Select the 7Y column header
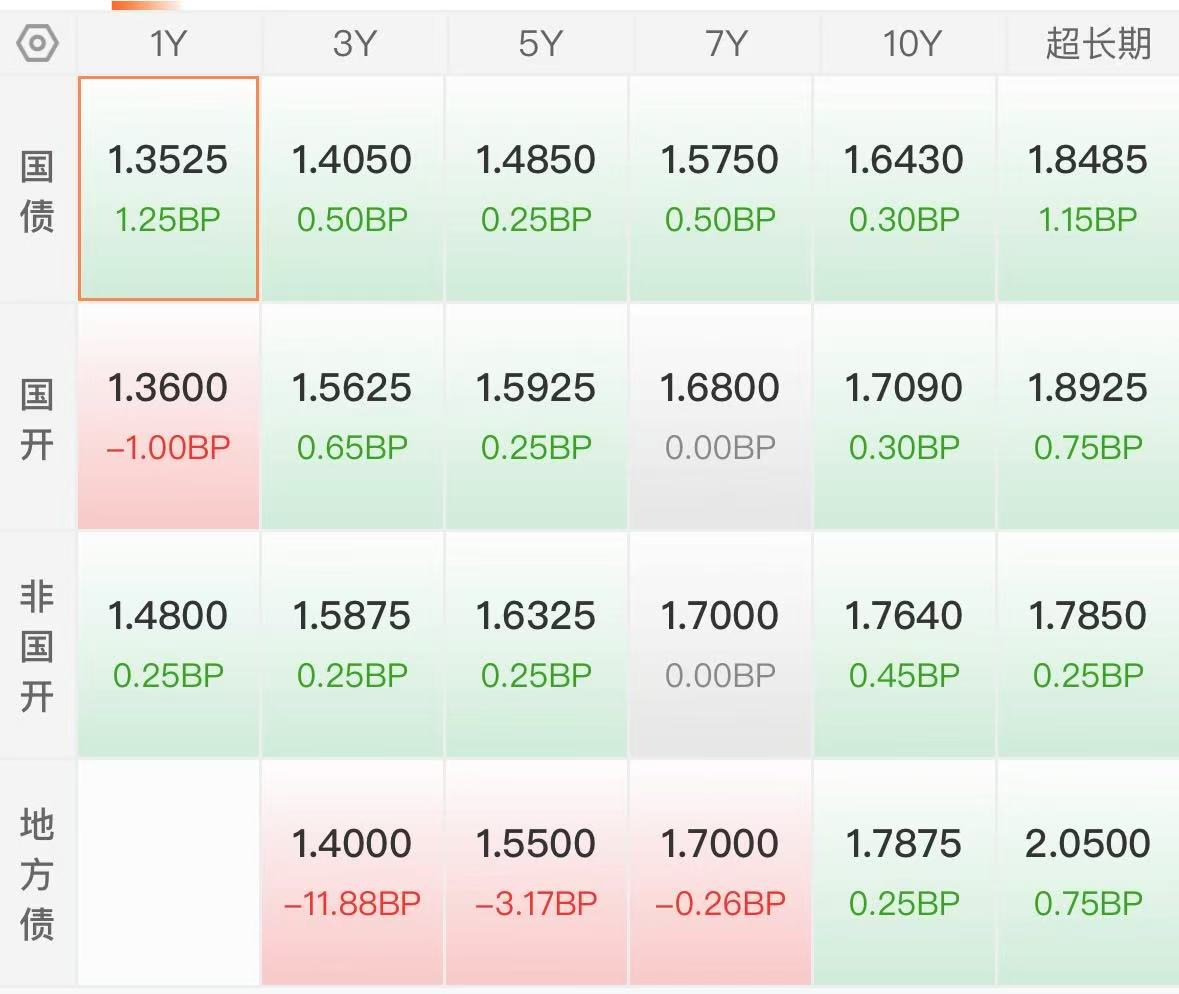This screenshot has height=994, width=1179. click(723, 44)
